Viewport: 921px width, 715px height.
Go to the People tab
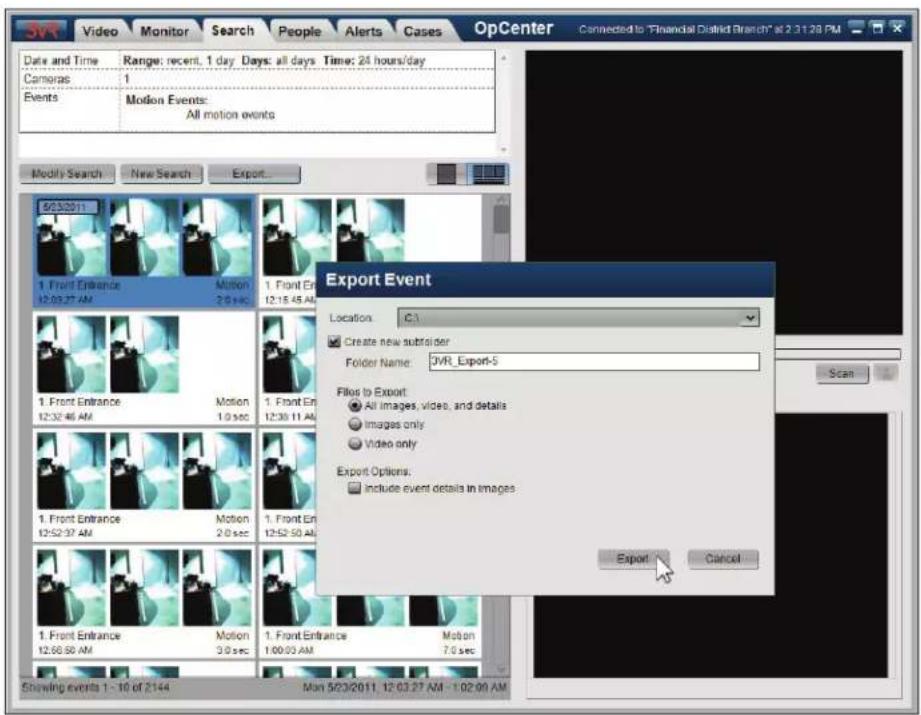coord(300,31)
